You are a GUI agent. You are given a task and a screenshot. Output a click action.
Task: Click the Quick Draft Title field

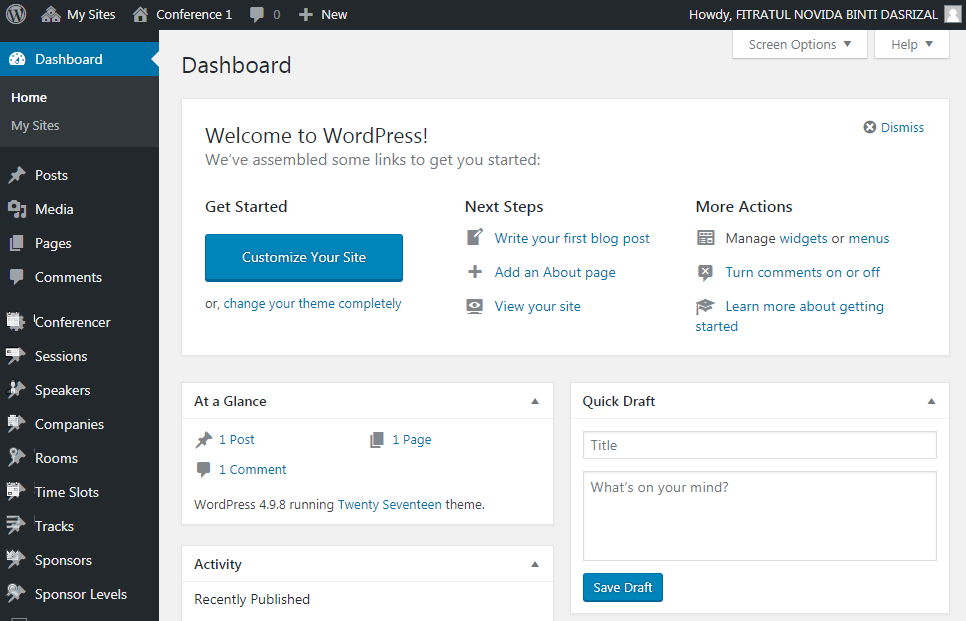760,445
